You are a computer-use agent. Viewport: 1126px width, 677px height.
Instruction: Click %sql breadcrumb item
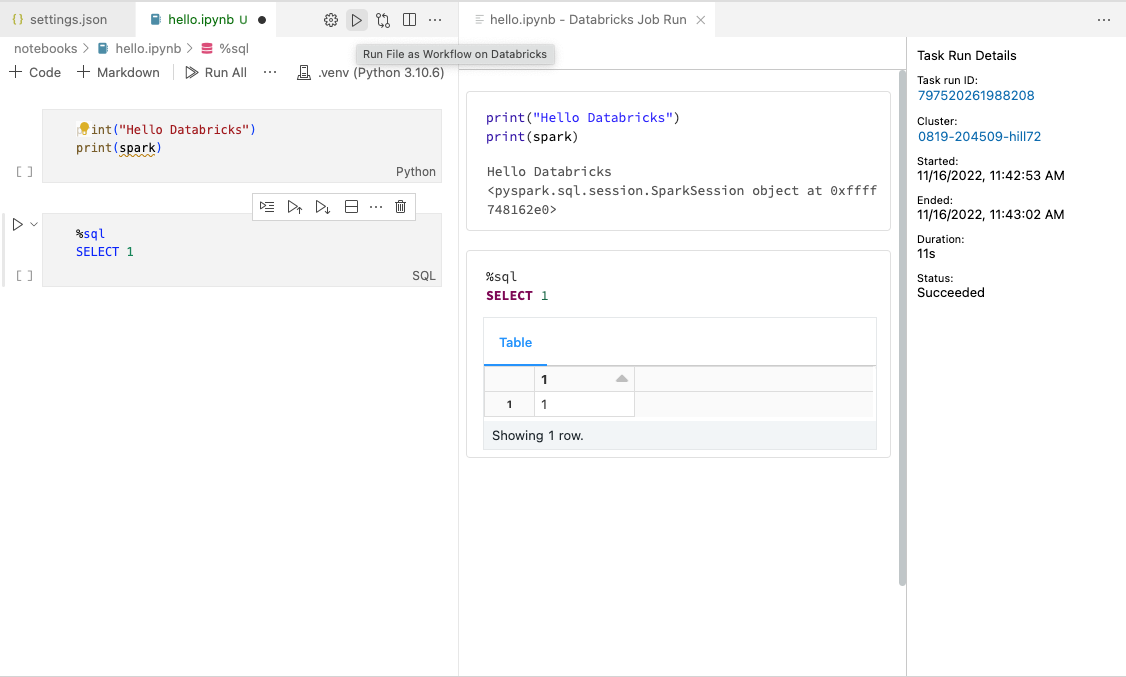[x=225, y=49]
